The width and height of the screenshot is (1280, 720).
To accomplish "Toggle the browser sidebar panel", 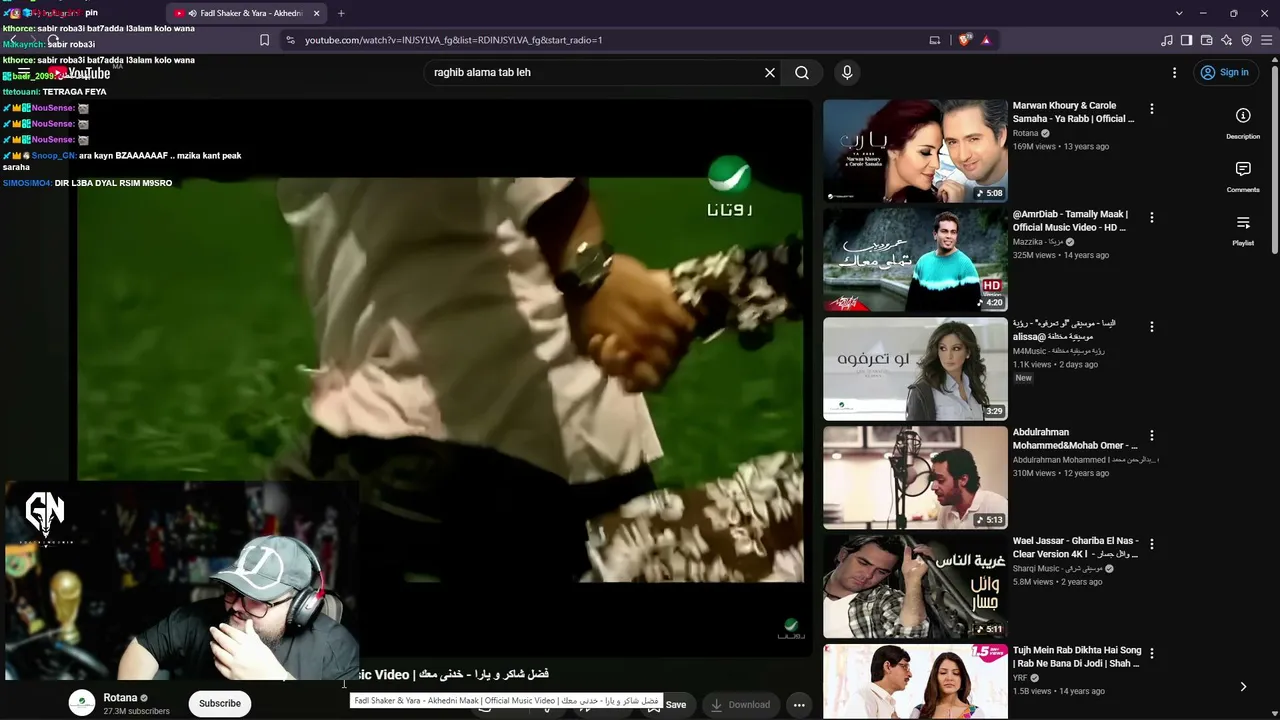I will tap(1187, 40).
